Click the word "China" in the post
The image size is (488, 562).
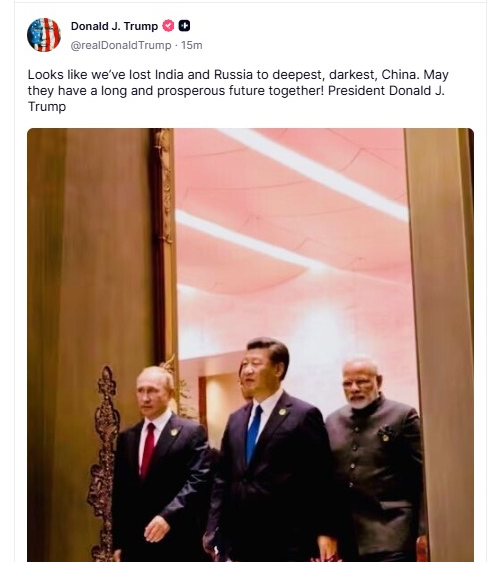[x=398, y=75]
